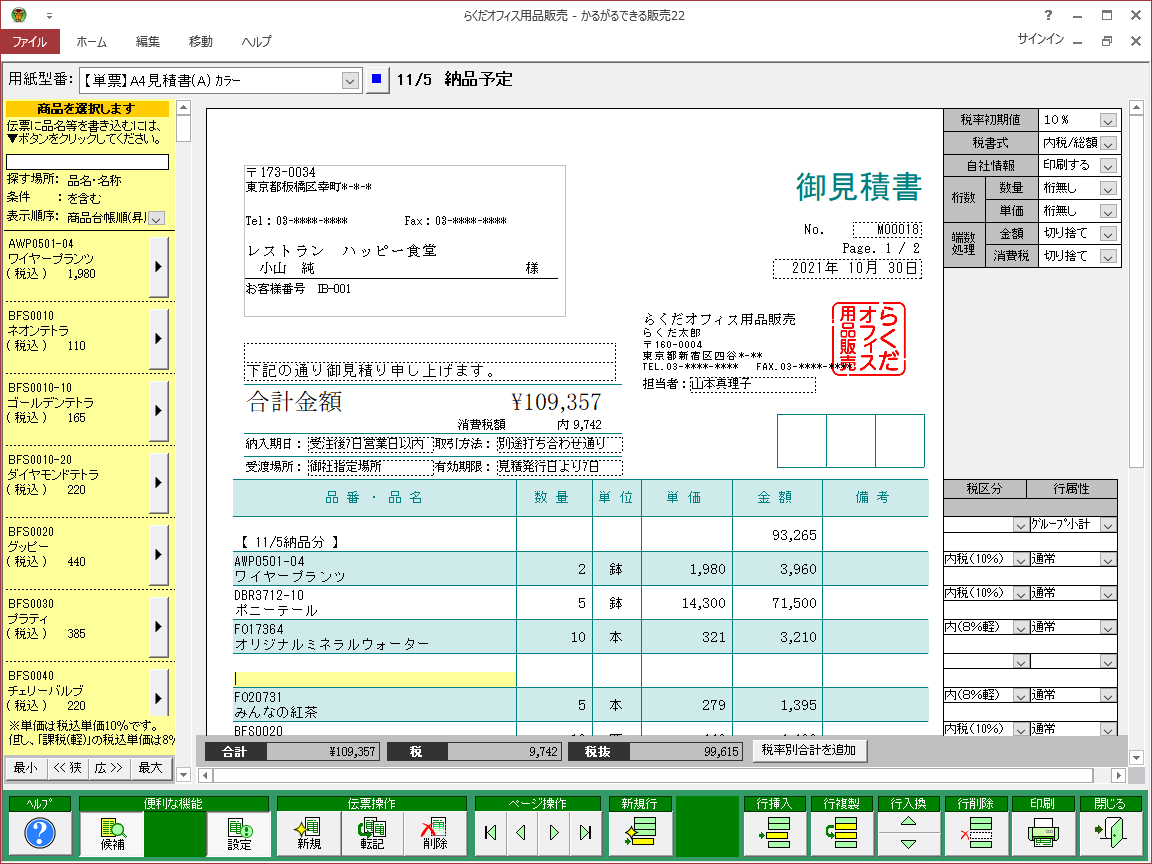1152x864 pixels.
Task: Click 税率別合計を追加 button
Action: point(809,750)
